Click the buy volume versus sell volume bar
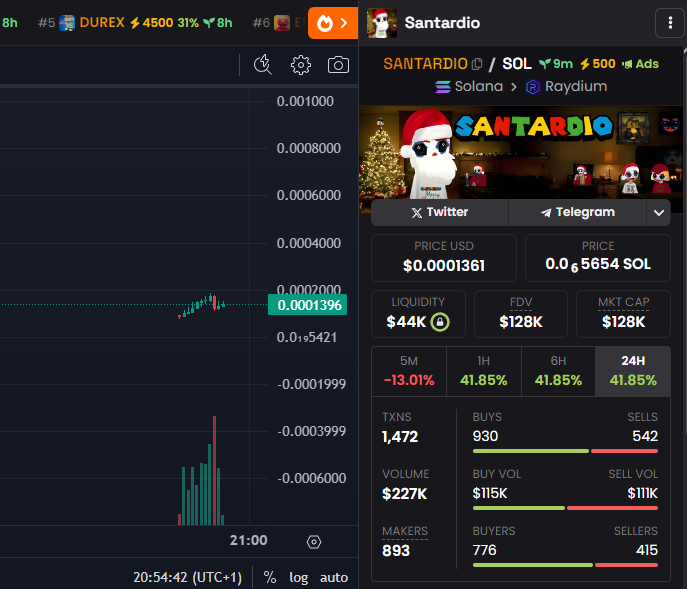The width and height of the screenshot is (687, 589). (x=565, y=508)
